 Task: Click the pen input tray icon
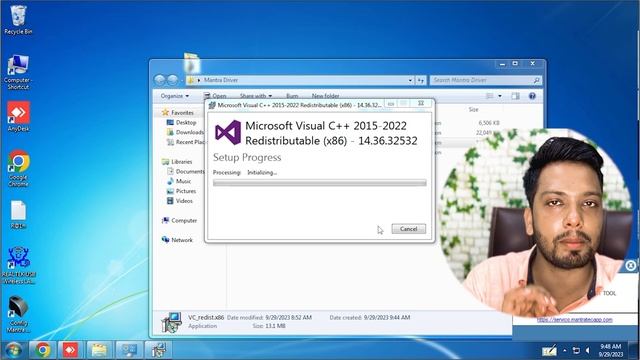click(x=549, y=351)
